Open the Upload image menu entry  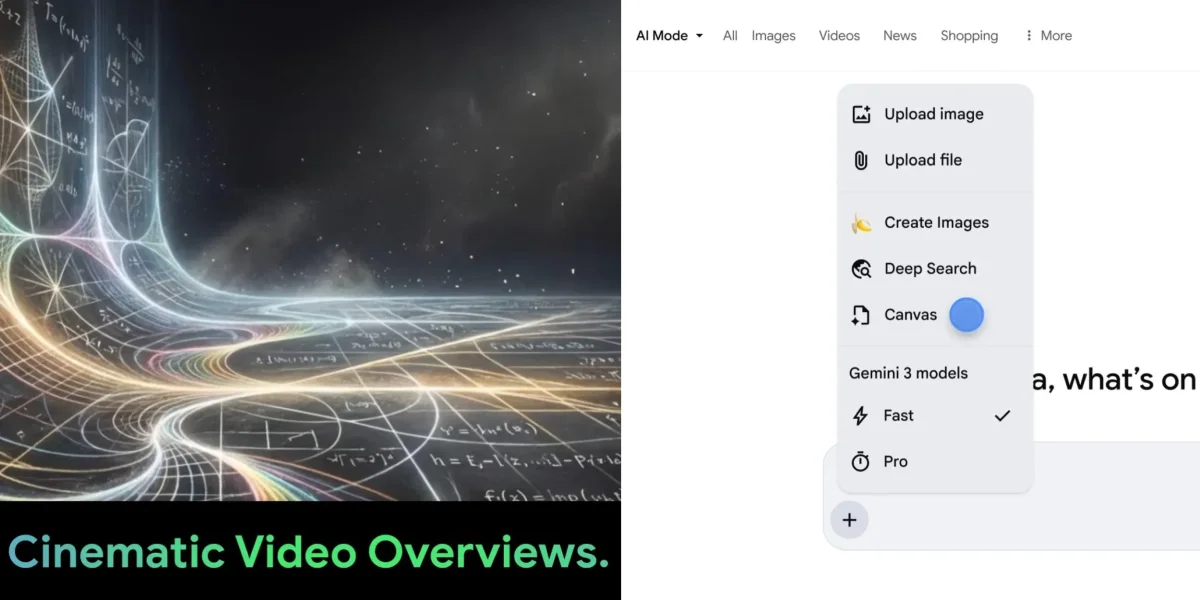934,114
